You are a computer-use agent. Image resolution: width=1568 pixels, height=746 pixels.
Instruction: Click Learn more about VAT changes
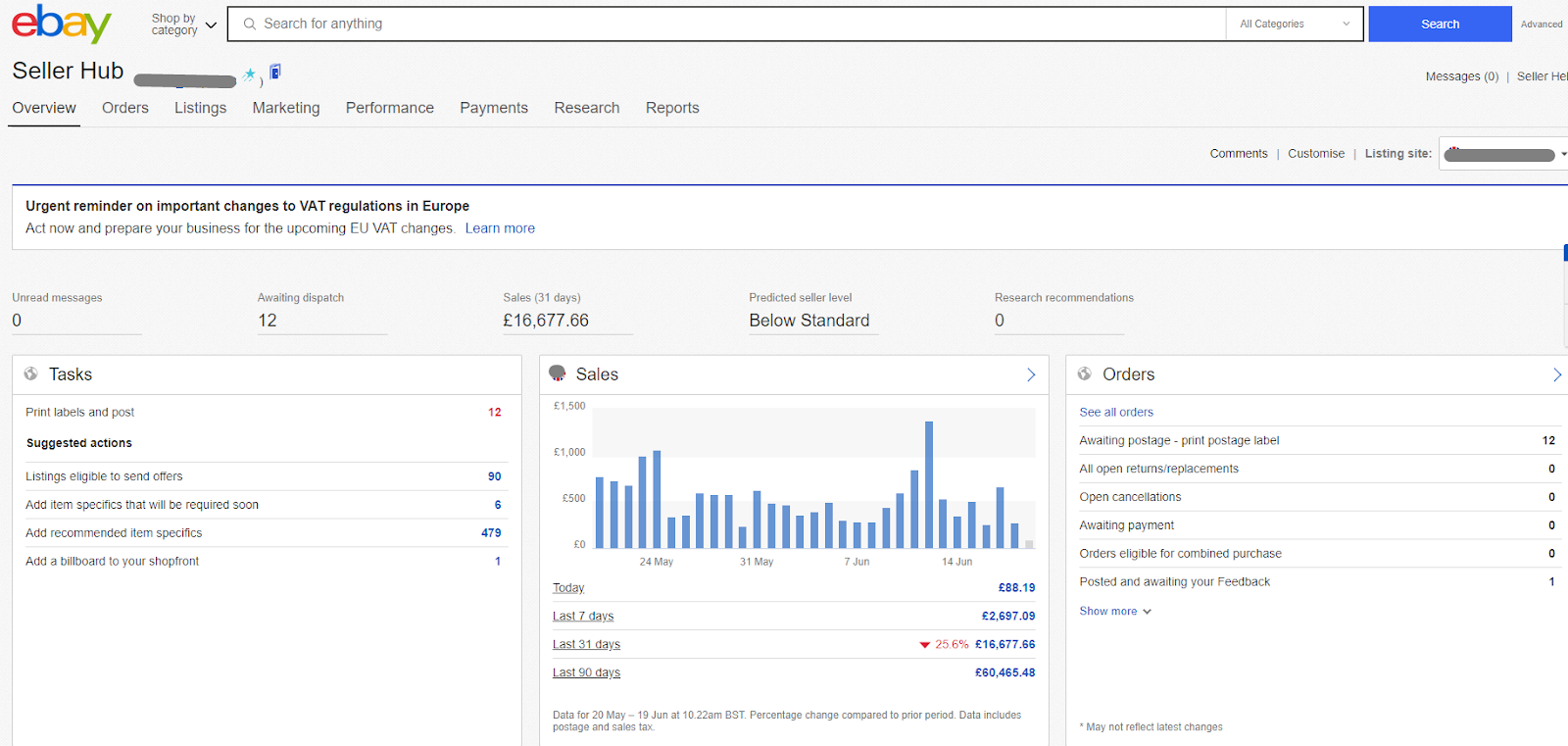pyautogui.click(x=500, y=228)
